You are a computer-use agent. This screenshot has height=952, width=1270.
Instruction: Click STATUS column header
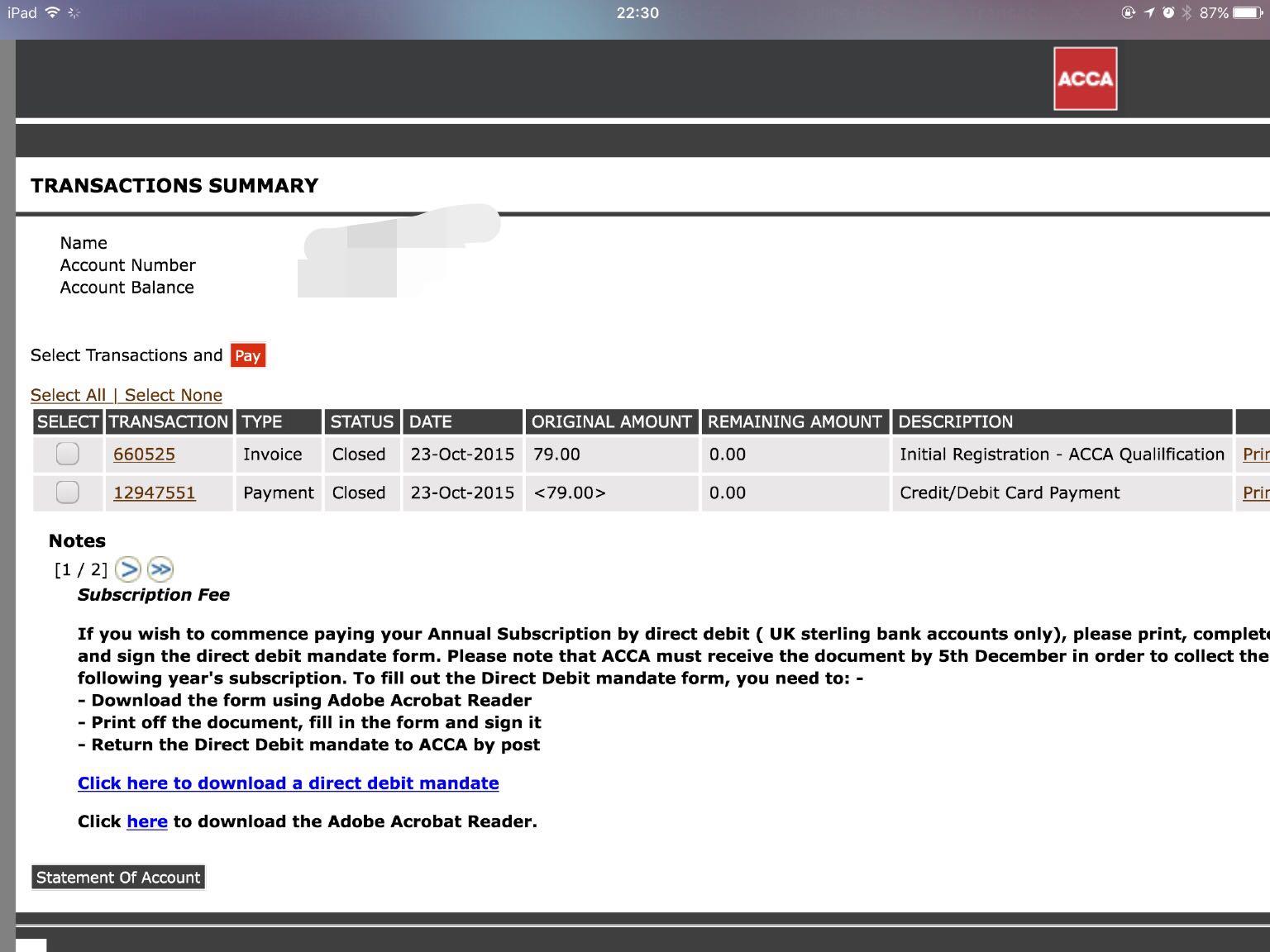tap(362, 421)
